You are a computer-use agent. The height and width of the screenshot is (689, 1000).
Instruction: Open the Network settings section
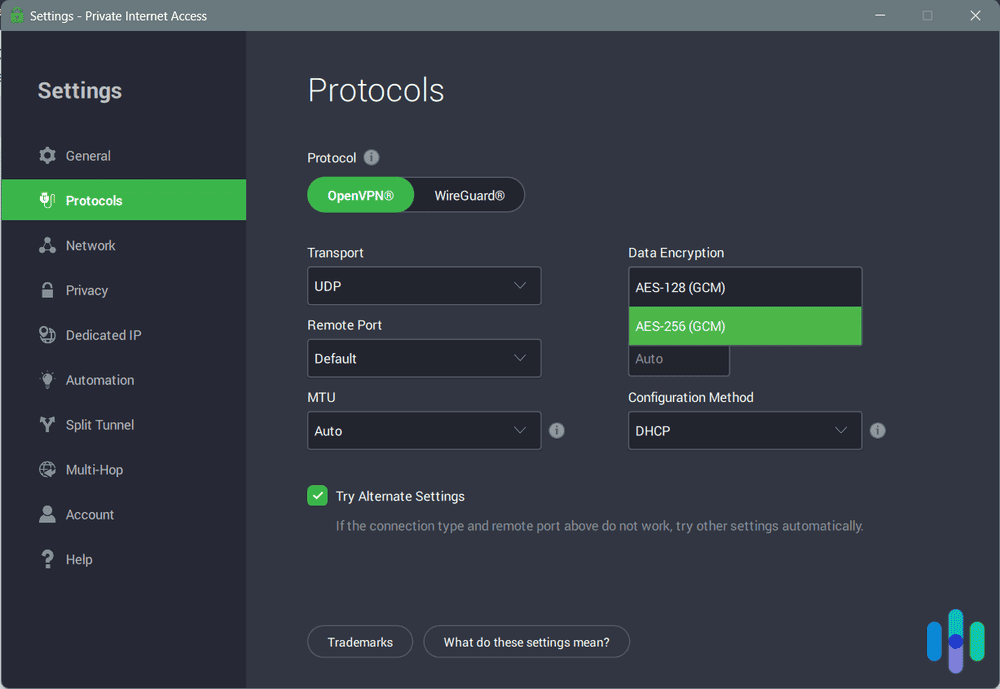91,245
